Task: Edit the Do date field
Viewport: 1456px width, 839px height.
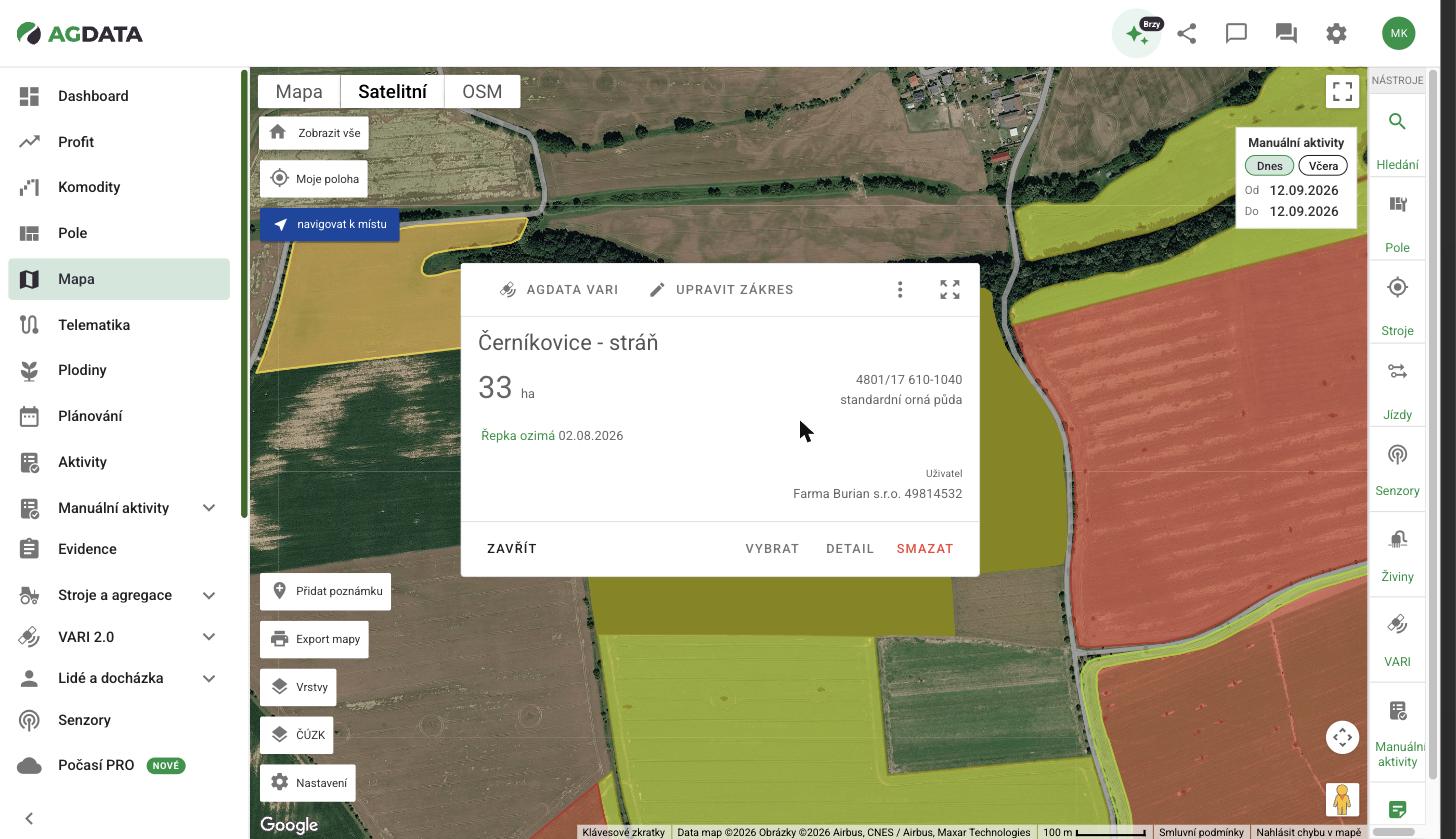Action: [x=1304, y=211]
